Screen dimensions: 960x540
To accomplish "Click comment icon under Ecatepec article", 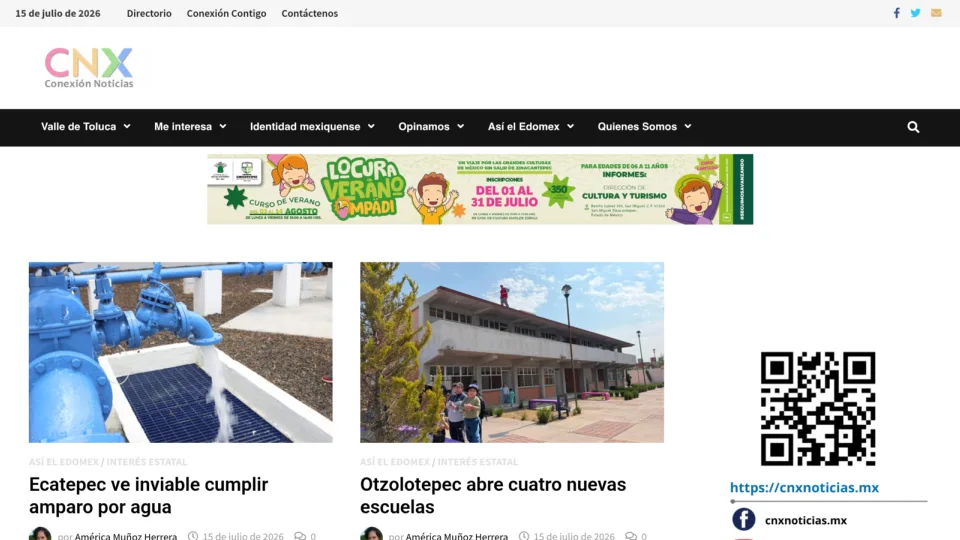I will (299, 536).
